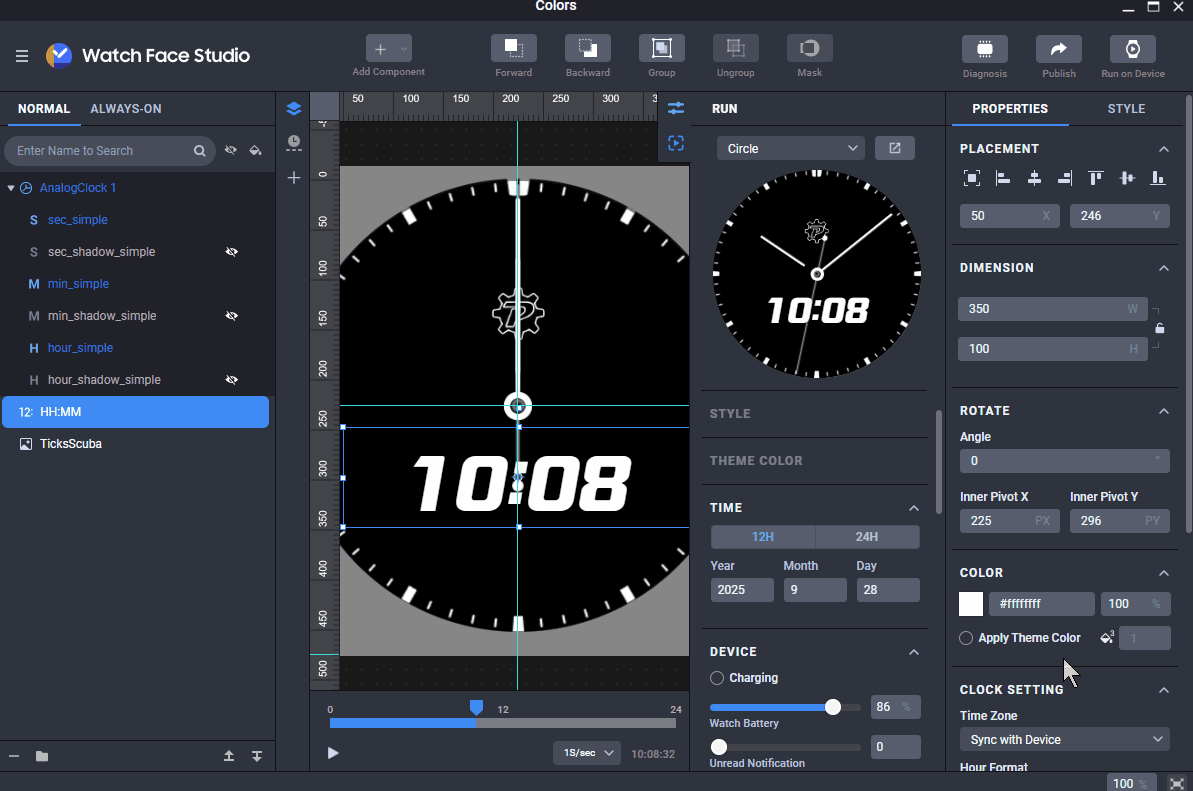Click the Group components icon
The height and width of the screenshot is (791, 1193).
pos(661,48)
